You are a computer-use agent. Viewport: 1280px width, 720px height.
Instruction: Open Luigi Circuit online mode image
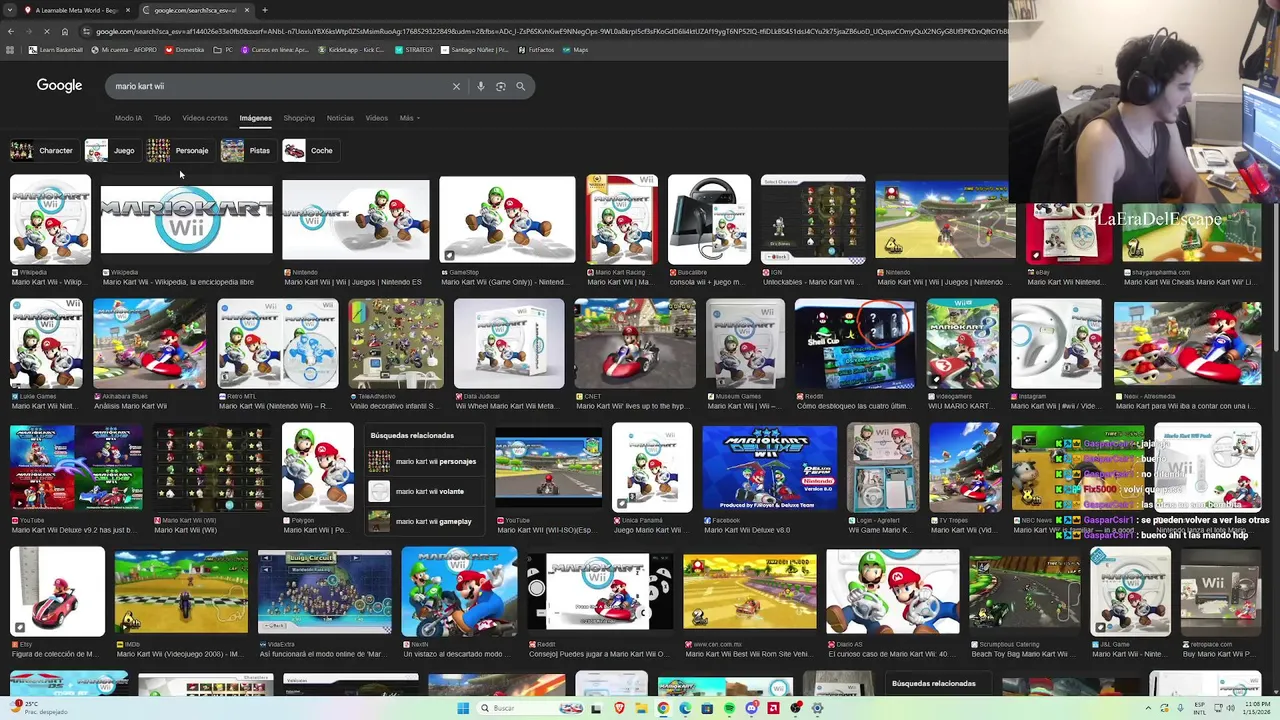[325, 592]
